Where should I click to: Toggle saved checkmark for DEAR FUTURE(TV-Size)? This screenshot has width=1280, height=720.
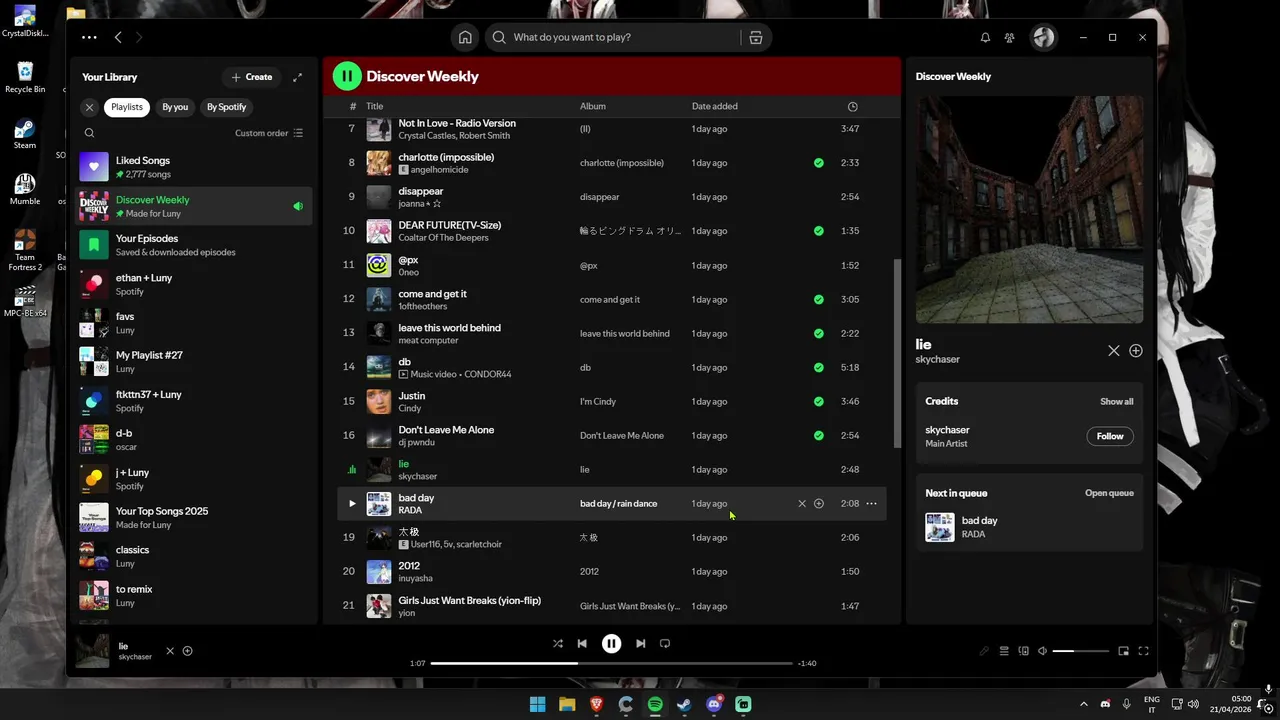819,231
